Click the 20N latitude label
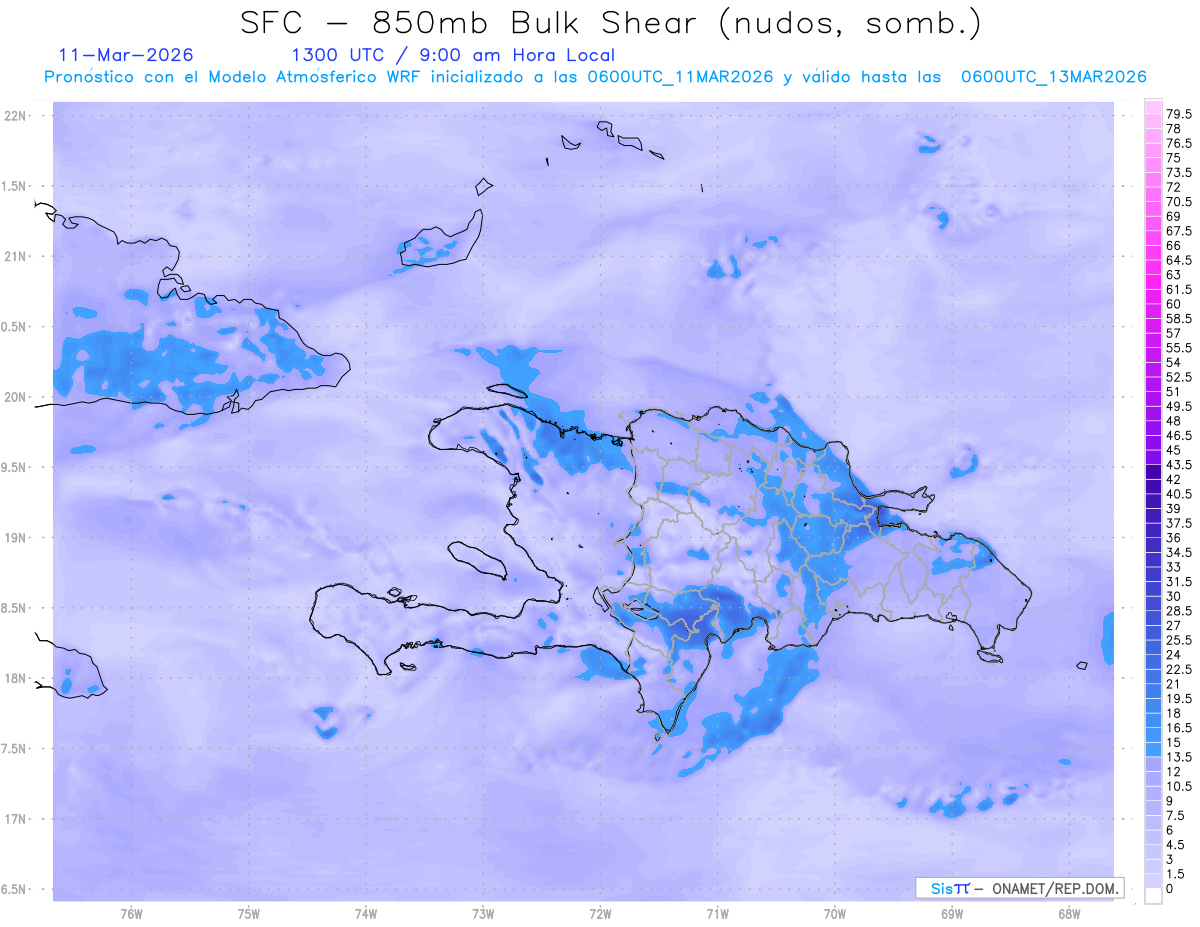The width and height of the screenshot is (1200, 927). (17, 397)
